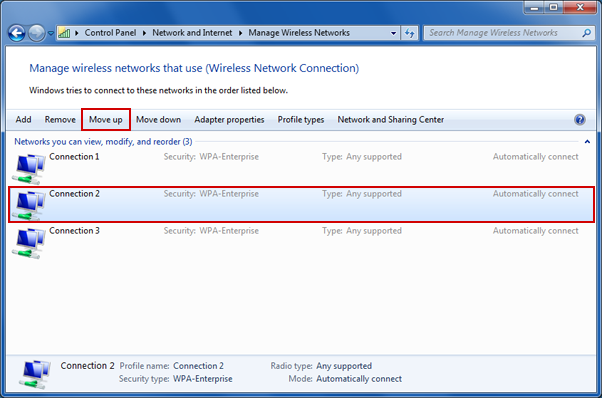Viewport: 602px width, 398px height.
Task: Select Network and Internet breadcrumb
Action: click(x=192, y=33)
